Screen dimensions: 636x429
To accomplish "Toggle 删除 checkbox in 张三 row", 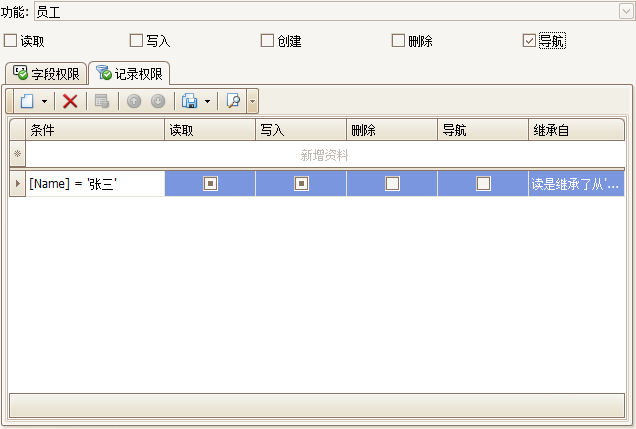I will click(392, 184).
